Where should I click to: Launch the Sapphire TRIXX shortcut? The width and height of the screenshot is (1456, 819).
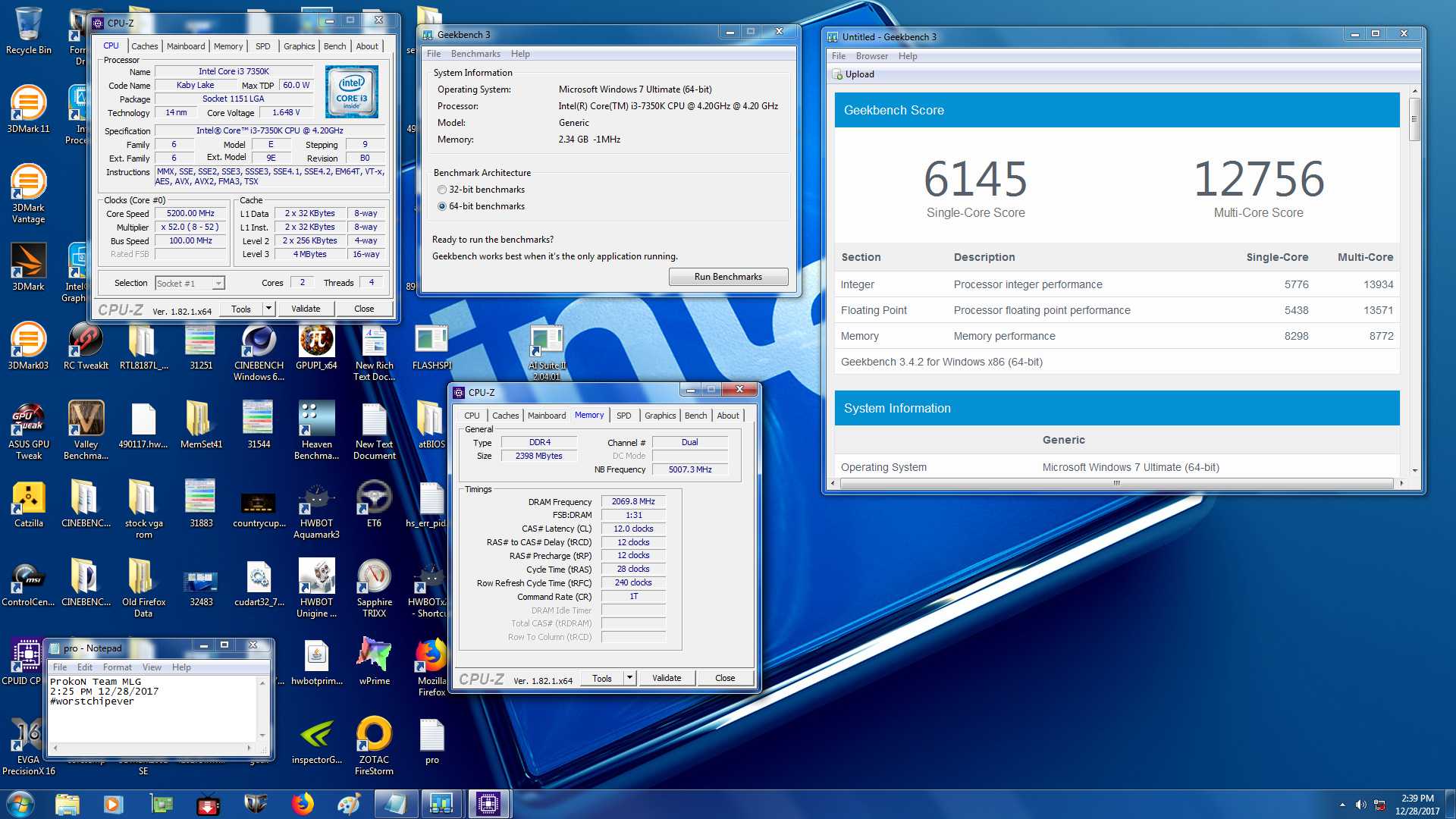374,589
